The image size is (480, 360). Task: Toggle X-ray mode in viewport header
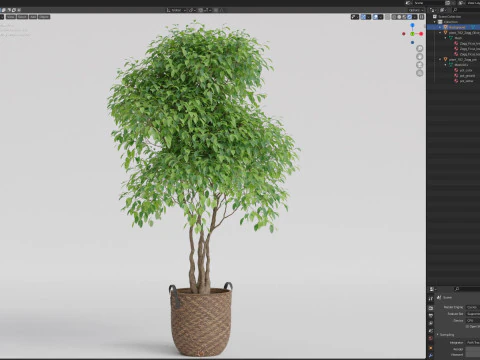click(x=387, y=17)
